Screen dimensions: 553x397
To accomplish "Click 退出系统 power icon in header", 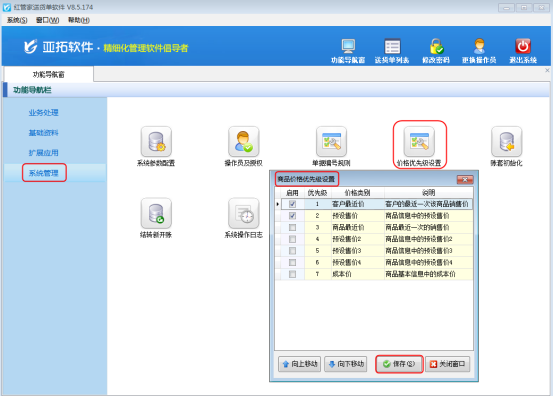I will 523,46.
